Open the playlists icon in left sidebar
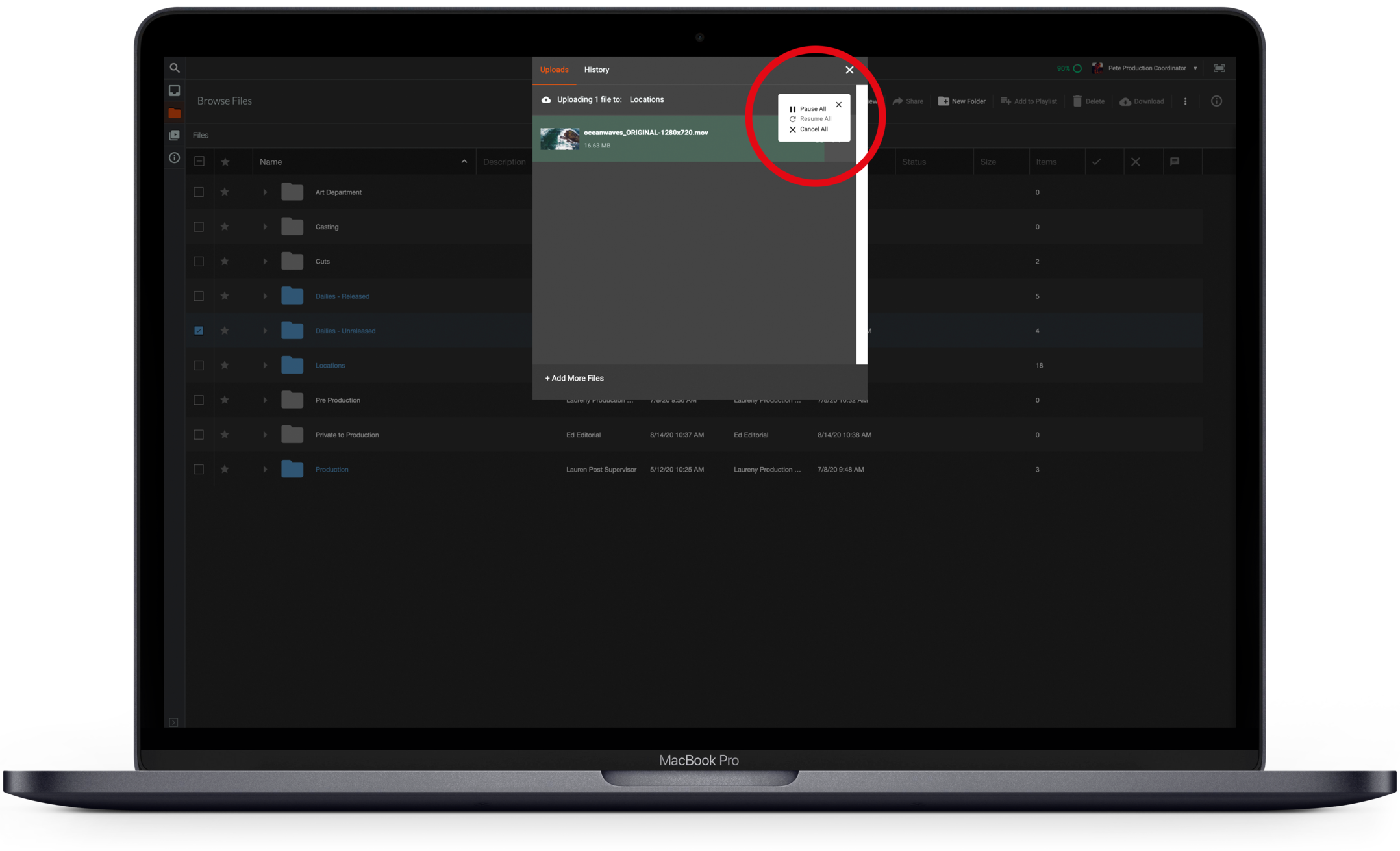Viewport: 1400px width, 851px height. click(x=175, y=135)
